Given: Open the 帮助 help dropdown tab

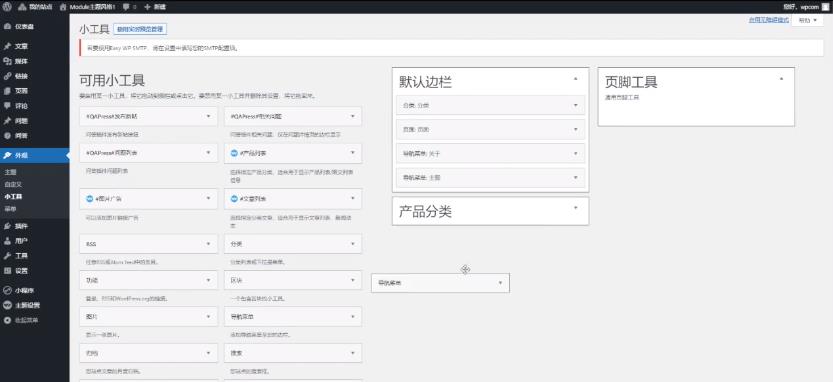Looking at the screenshot, I should click(808, 20).
